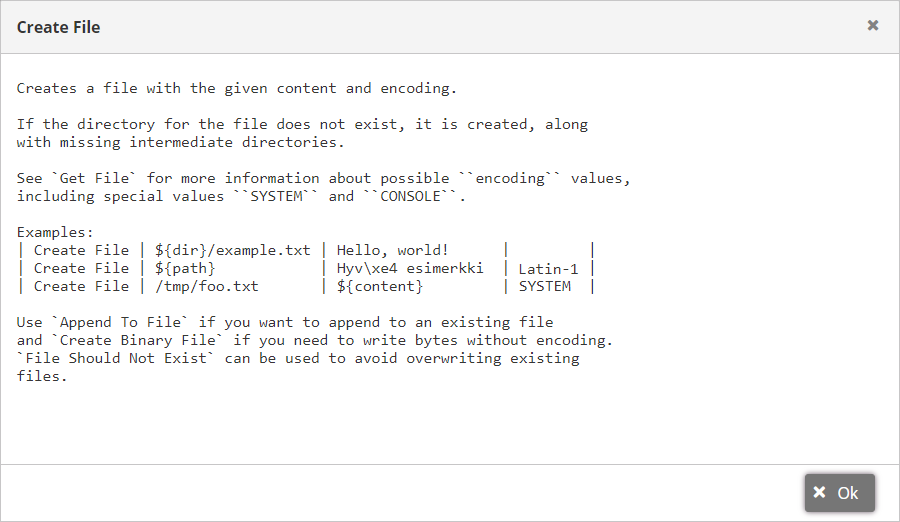This screenshot has width=900, height=522.
Task: Click the SYSTEM value in examples table
Action: click(545, 286)
